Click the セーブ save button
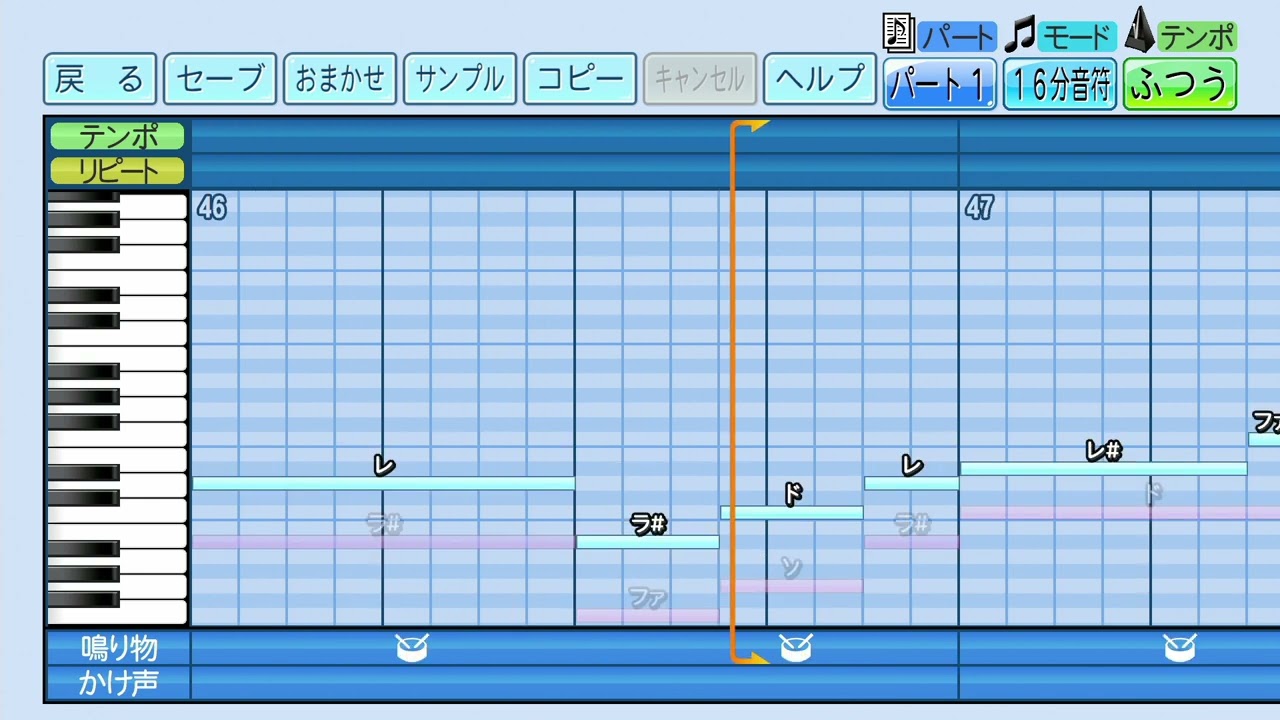The image size is (1280, 720). (x=220, y=79)
